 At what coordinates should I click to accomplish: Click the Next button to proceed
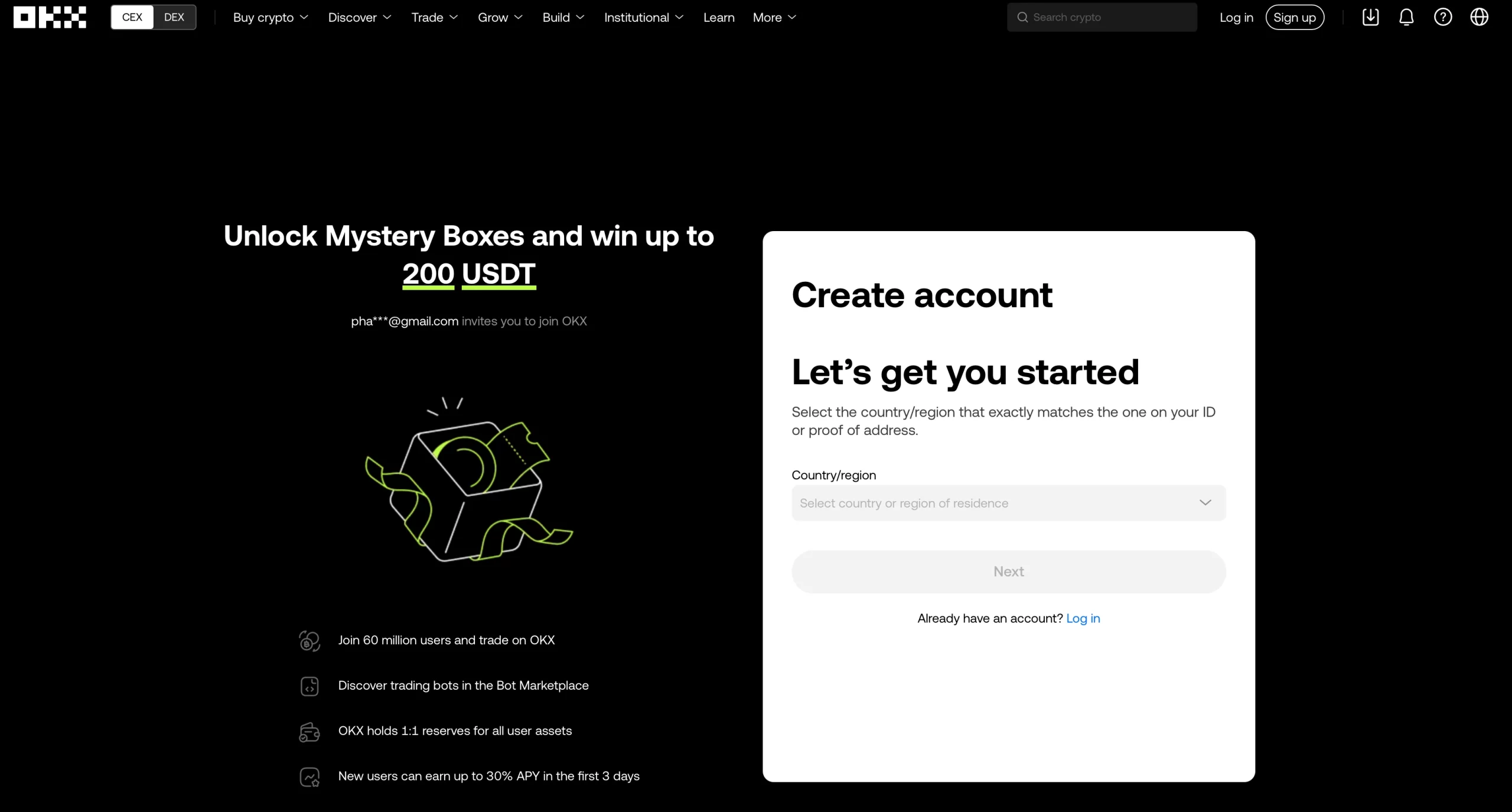1008,571
